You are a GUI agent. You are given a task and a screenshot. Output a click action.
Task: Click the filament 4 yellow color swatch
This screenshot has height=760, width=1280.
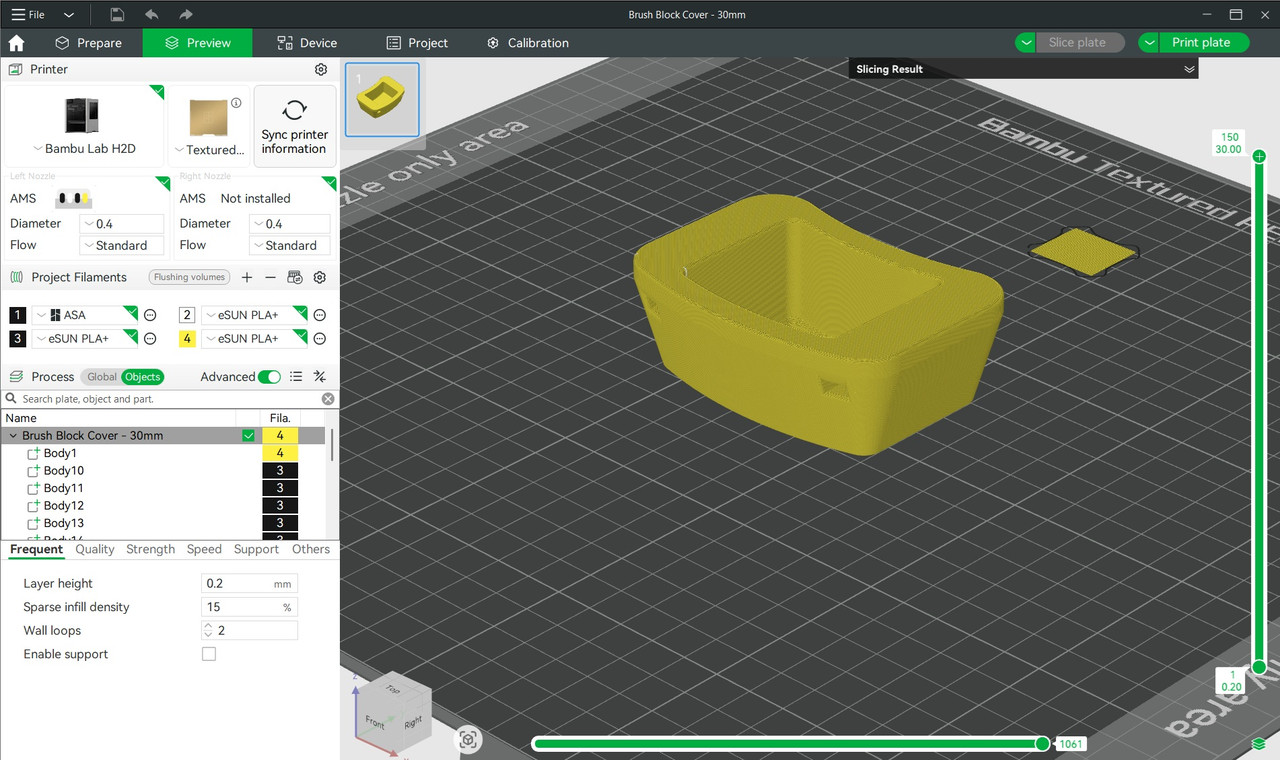point(187,339)
